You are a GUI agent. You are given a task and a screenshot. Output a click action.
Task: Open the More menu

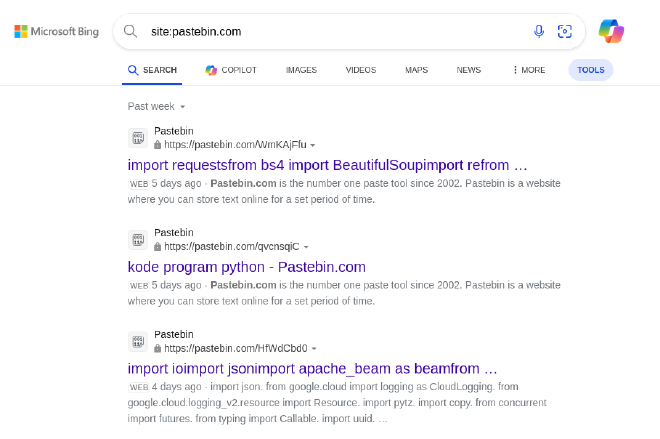coord(529,70)
